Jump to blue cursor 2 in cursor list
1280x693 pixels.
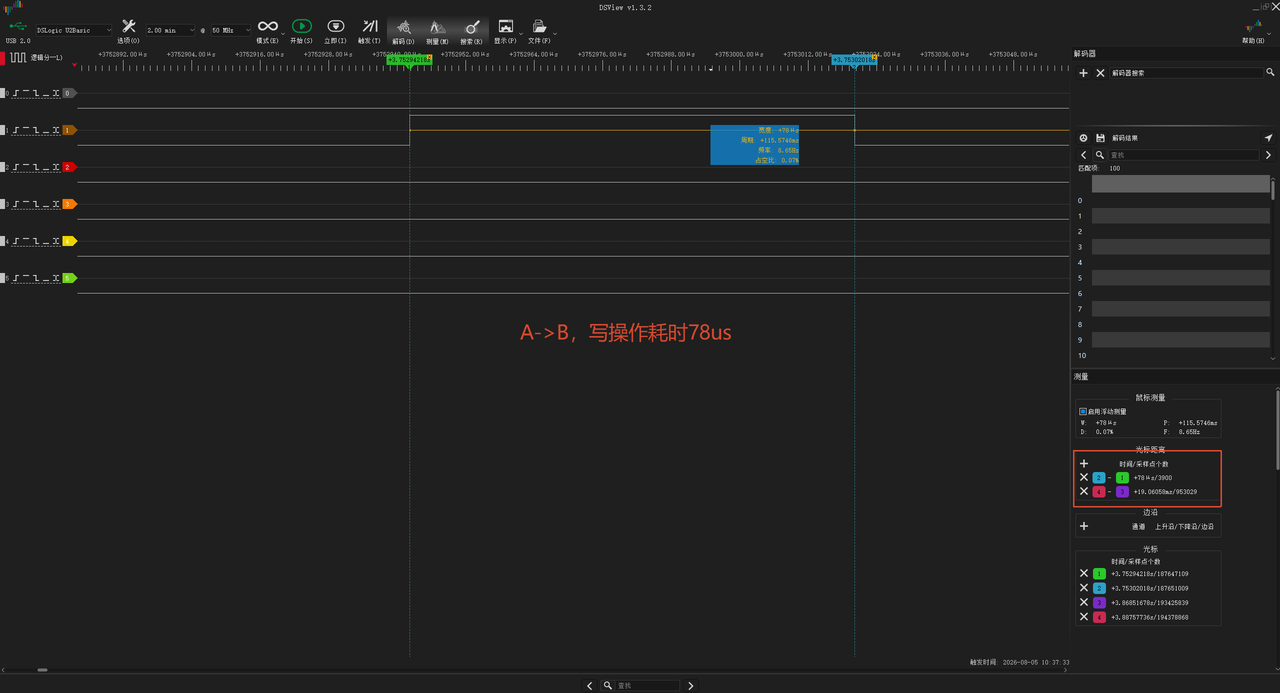pyautogui.click(x=1099, y=589)
